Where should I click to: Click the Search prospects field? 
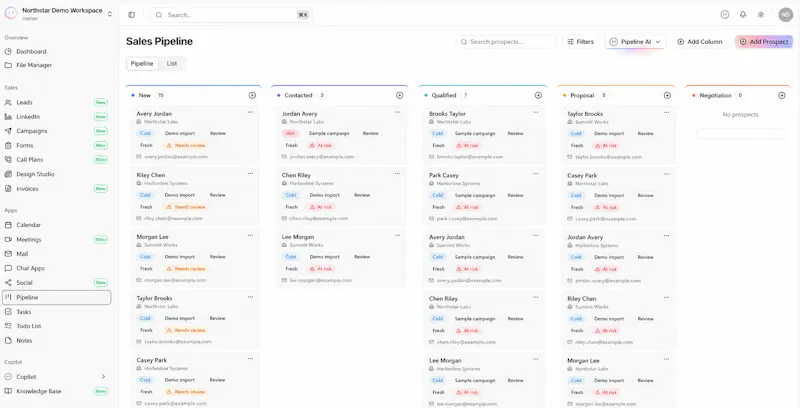[x=505, y=42]
